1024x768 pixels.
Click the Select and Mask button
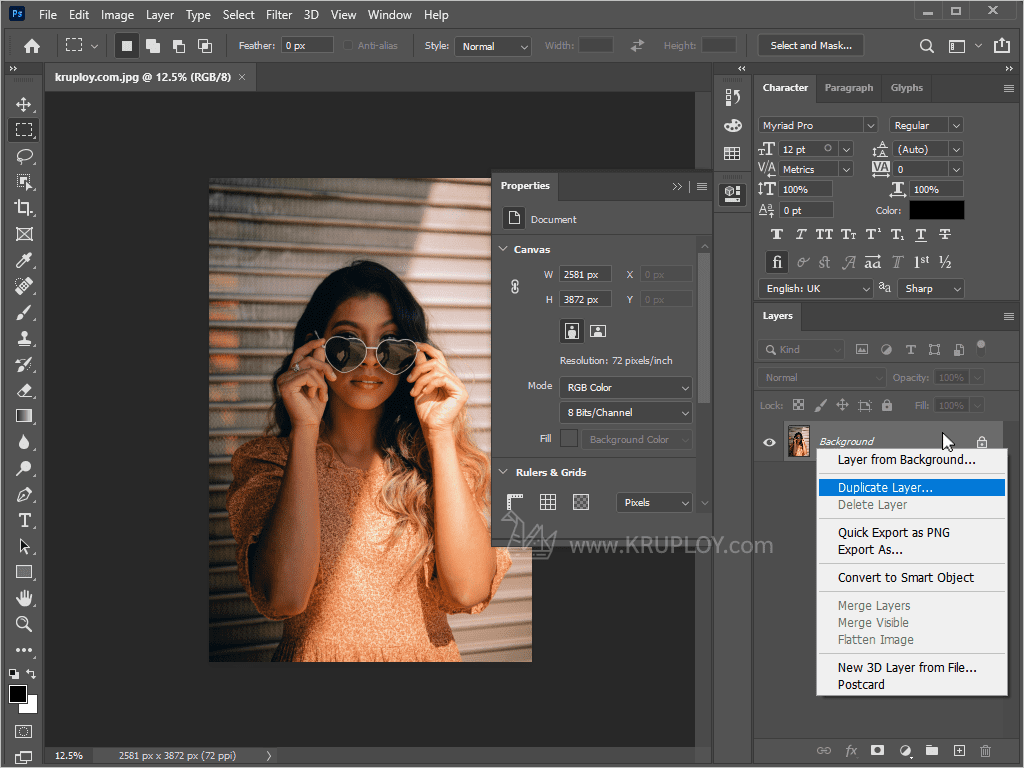tap(810, 46)
